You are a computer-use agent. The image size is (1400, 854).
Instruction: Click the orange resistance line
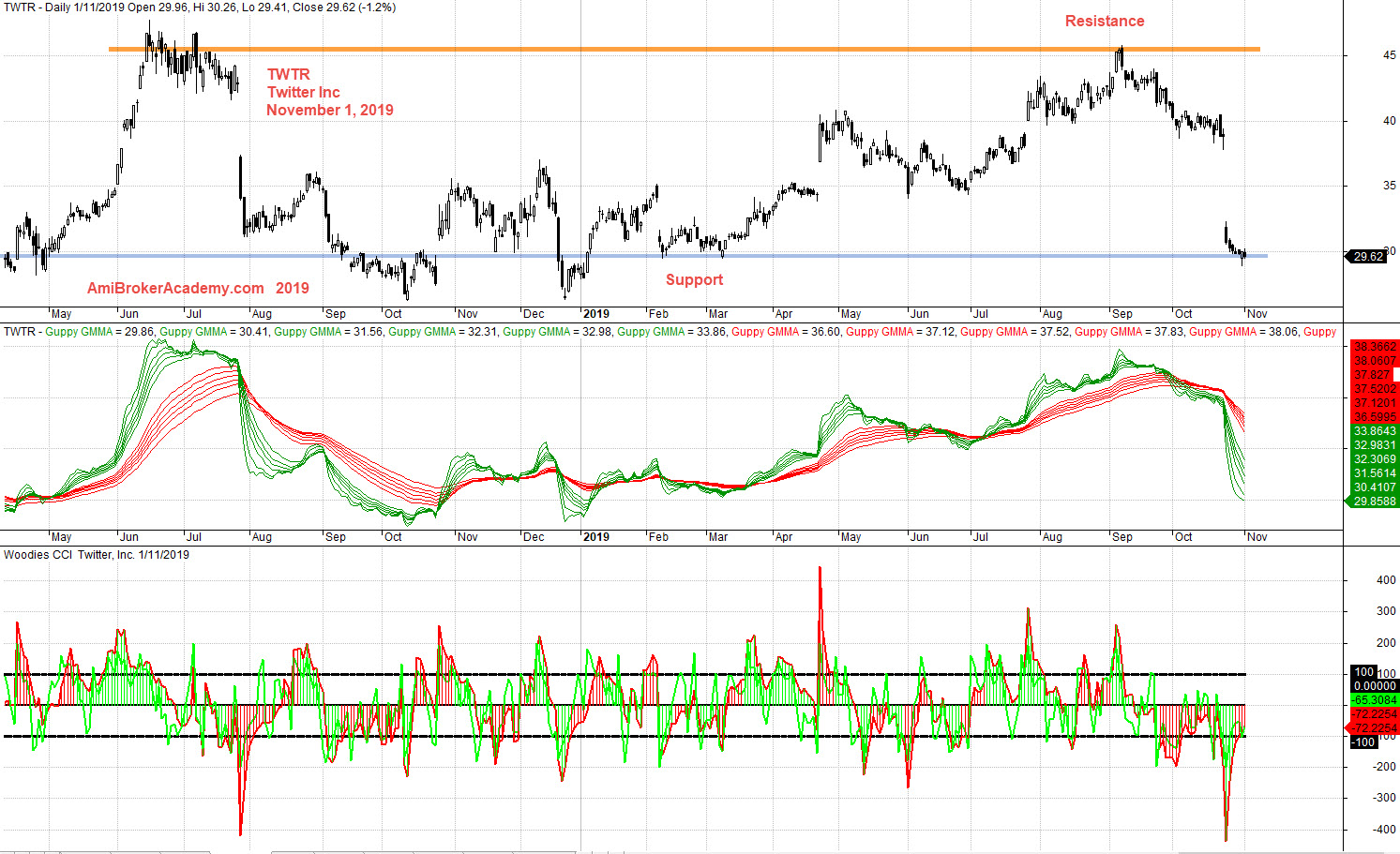tap(685, 49)
